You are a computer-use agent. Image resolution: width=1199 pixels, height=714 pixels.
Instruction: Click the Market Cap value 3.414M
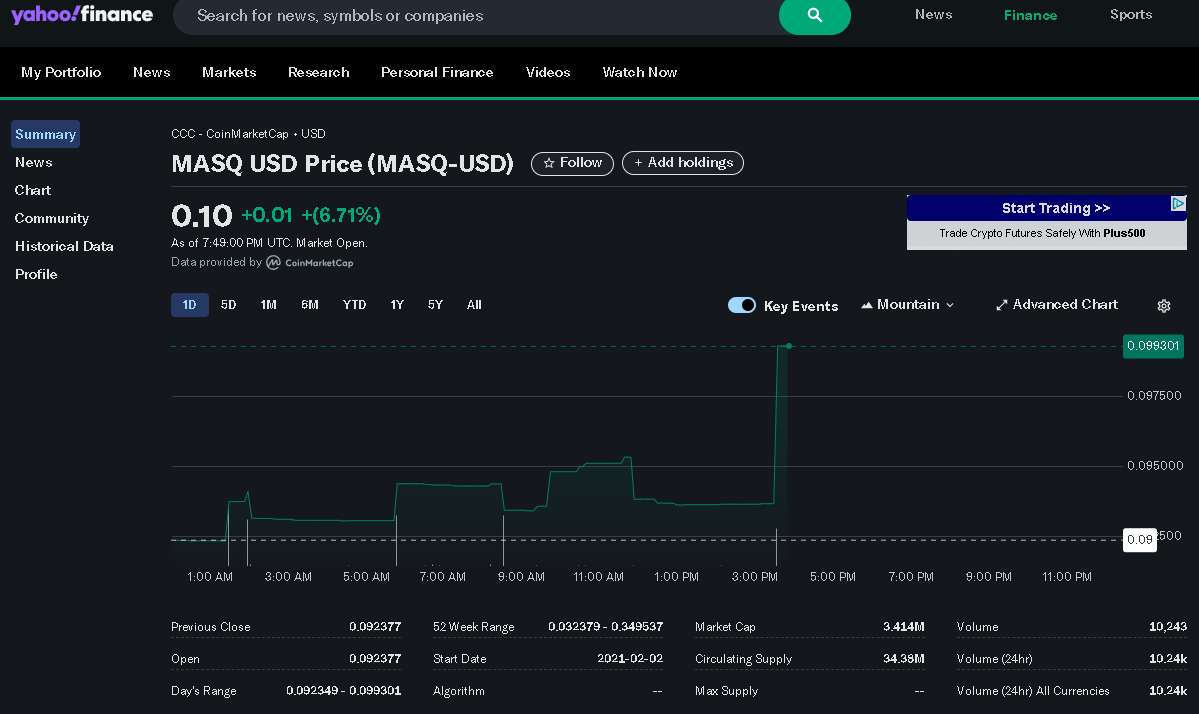(903, 627)
